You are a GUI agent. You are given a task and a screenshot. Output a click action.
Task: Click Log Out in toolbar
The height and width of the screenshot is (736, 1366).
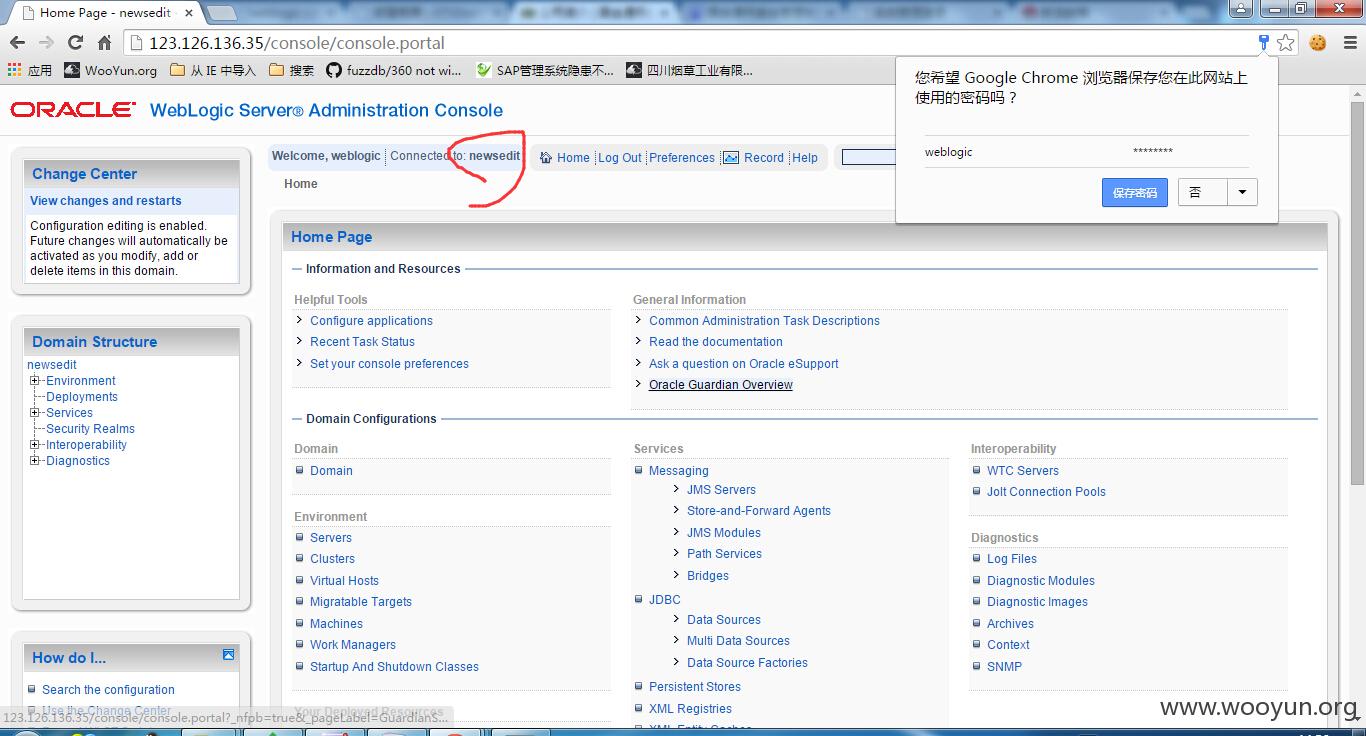coord(620,158)
